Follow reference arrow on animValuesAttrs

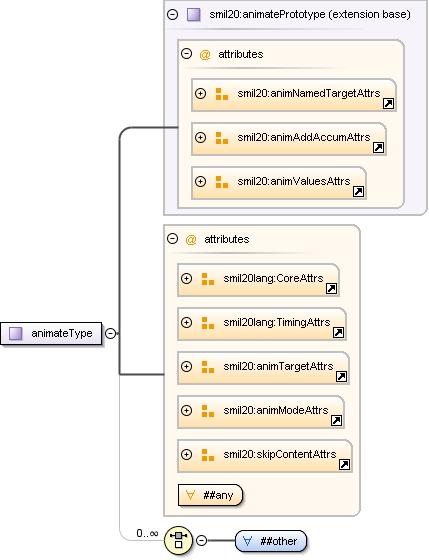[x=358, y=191]
